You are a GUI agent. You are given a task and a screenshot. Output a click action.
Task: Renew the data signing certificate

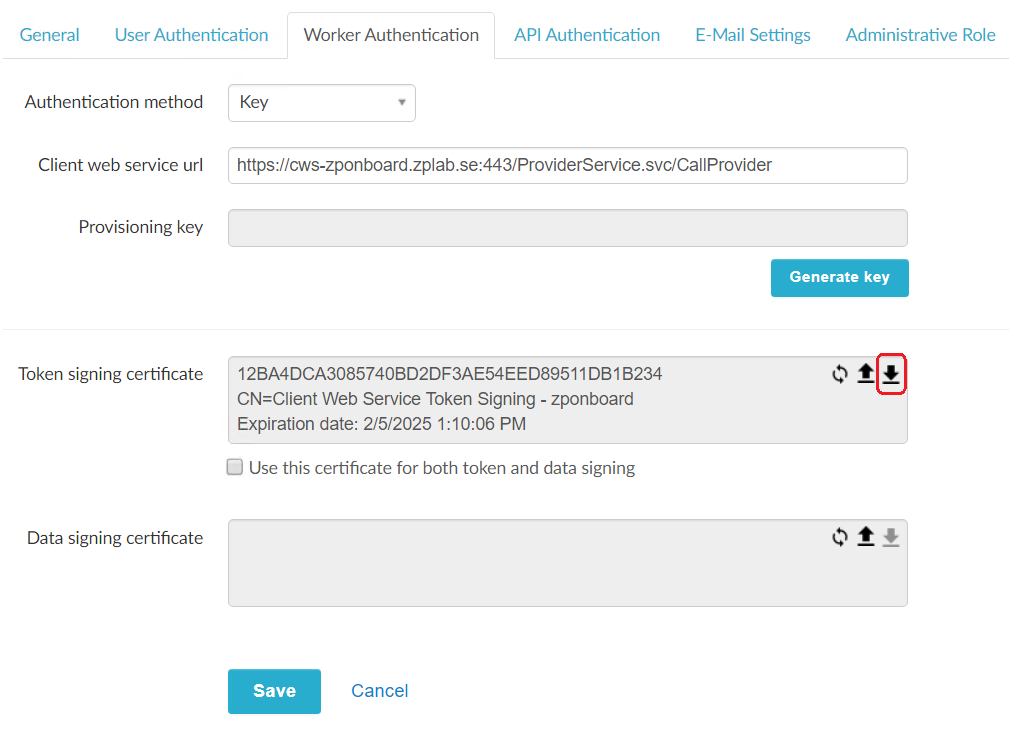839,537
